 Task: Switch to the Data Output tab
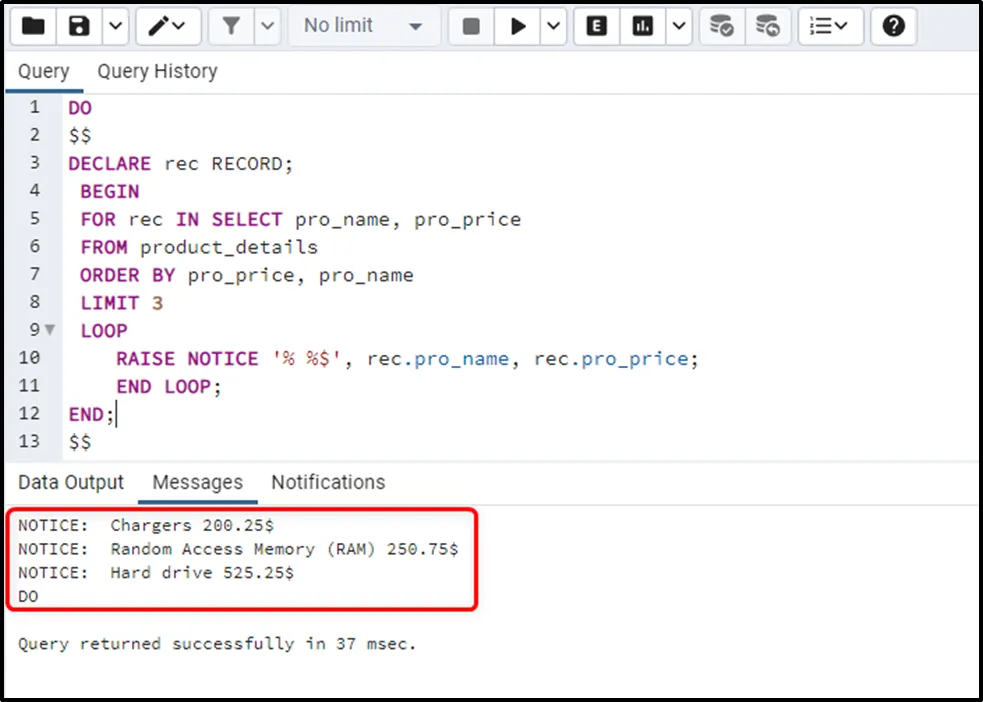(71, 482)
